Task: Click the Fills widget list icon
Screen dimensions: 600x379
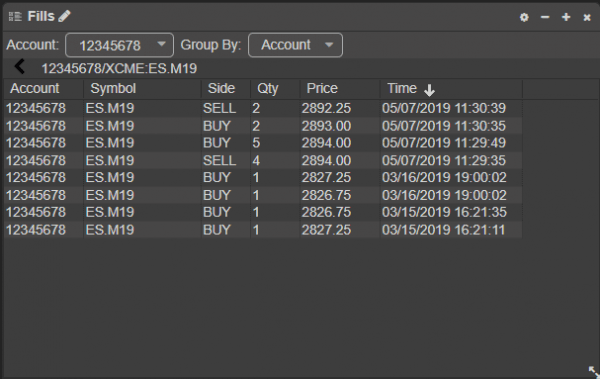Action: point(15,17)
